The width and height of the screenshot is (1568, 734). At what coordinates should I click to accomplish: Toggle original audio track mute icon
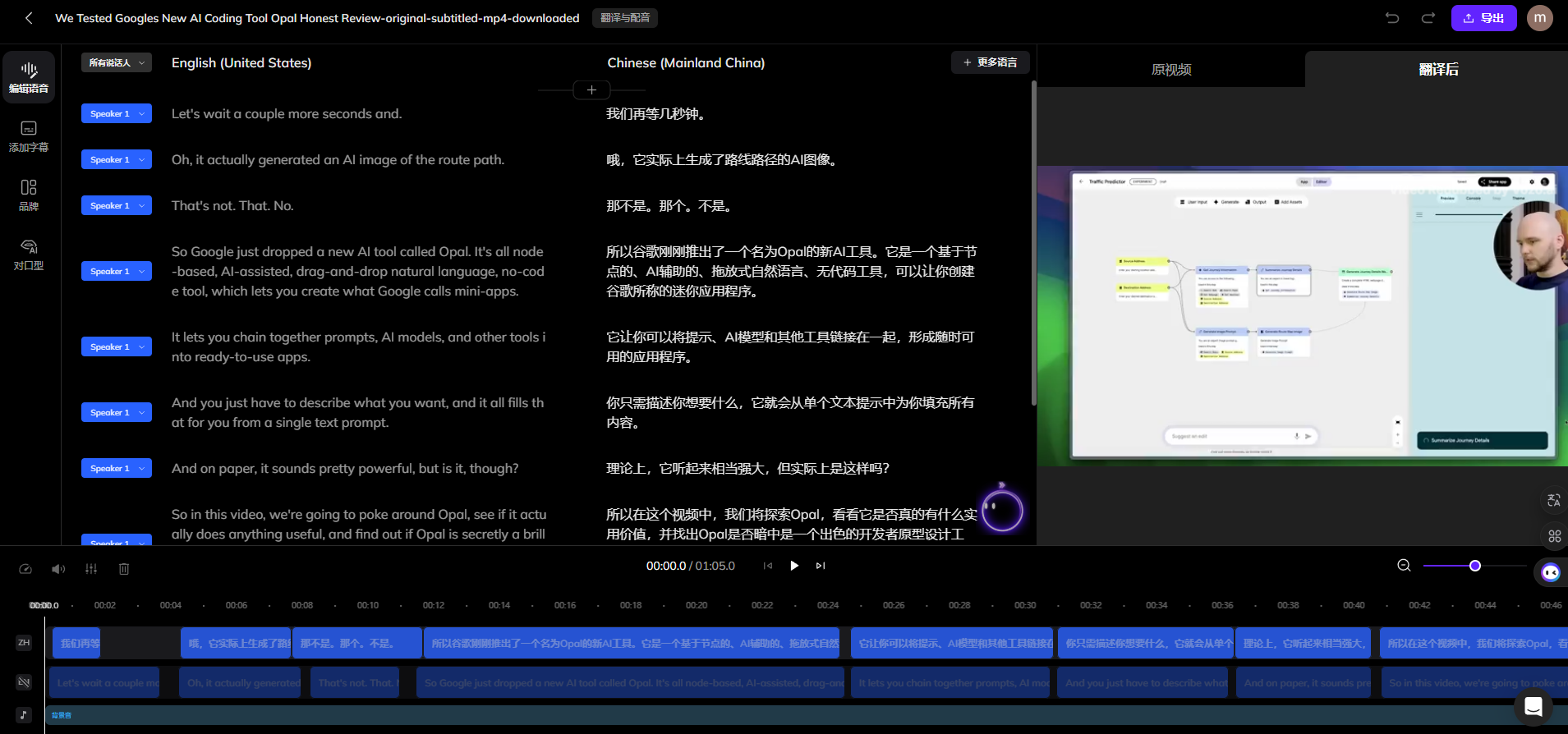(24, 682)
